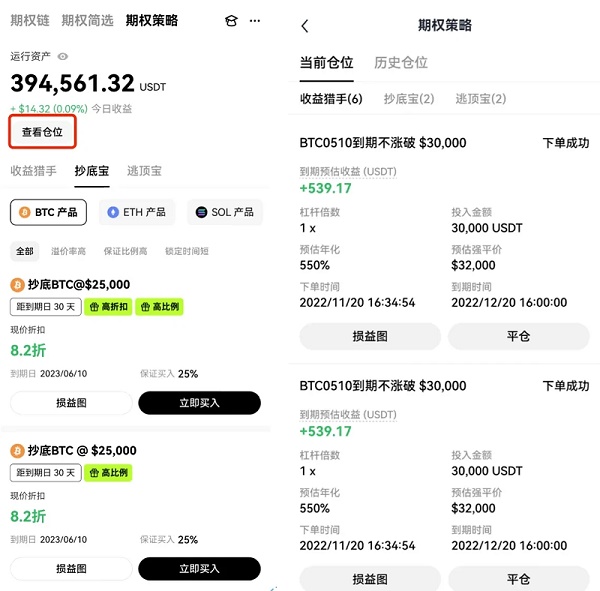Select the ETH 产品 chip
The height and width of the screenshot is (591, 600).
coord(137,212)
